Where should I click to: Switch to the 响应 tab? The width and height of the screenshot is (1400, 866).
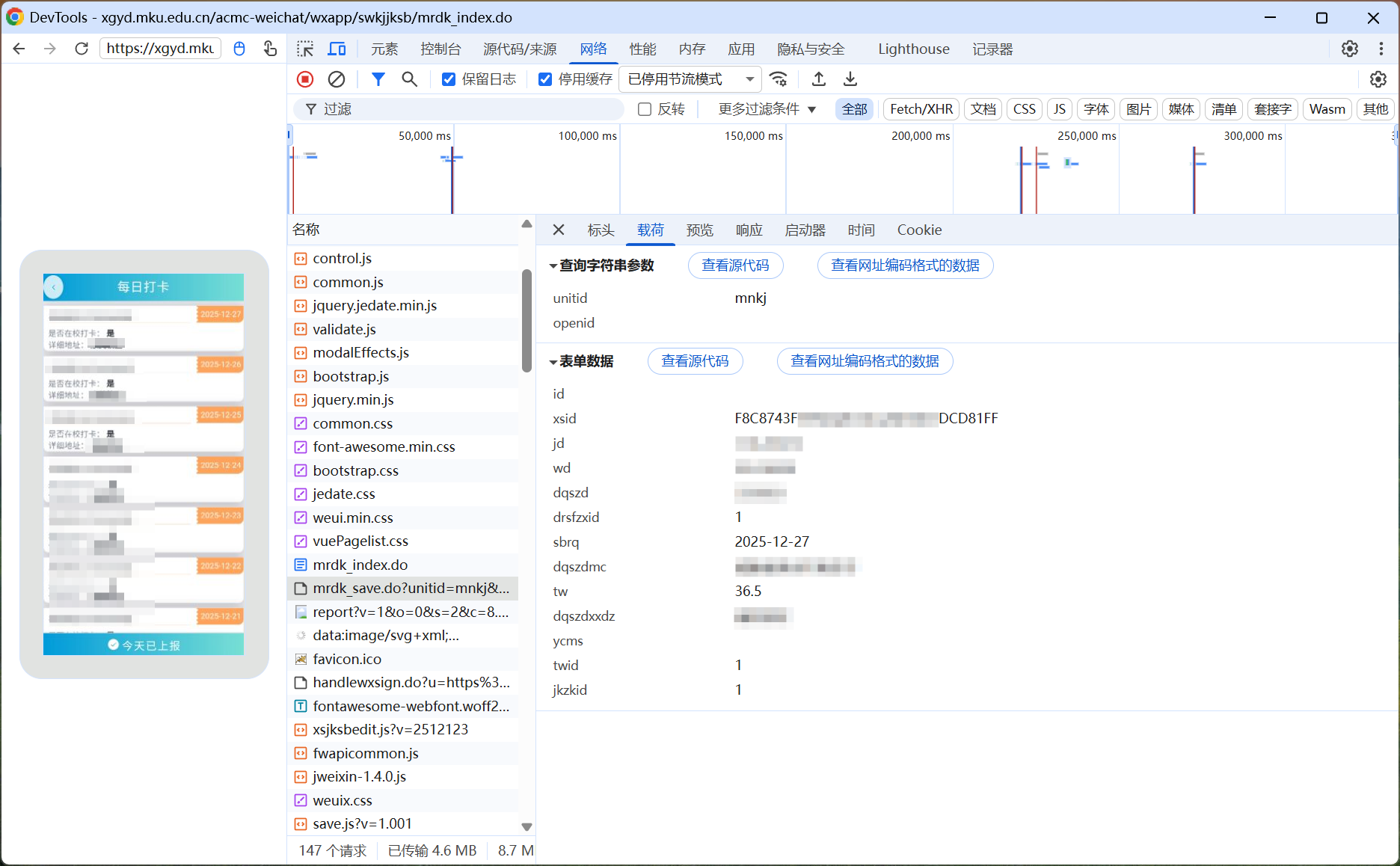[749, 230]
